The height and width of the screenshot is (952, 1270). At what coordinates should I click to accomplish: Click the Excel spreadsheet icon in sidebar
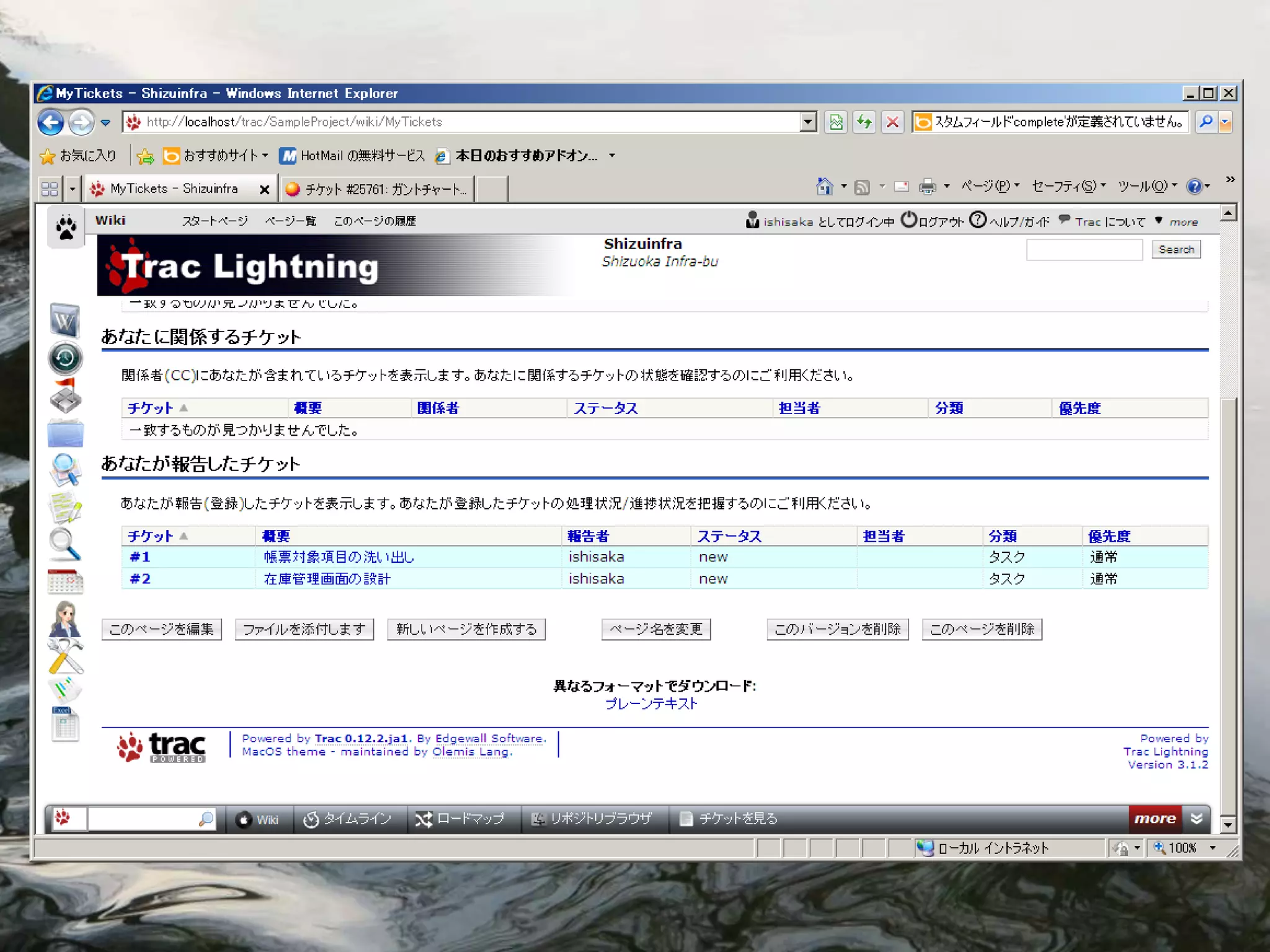tap(65, 724)
